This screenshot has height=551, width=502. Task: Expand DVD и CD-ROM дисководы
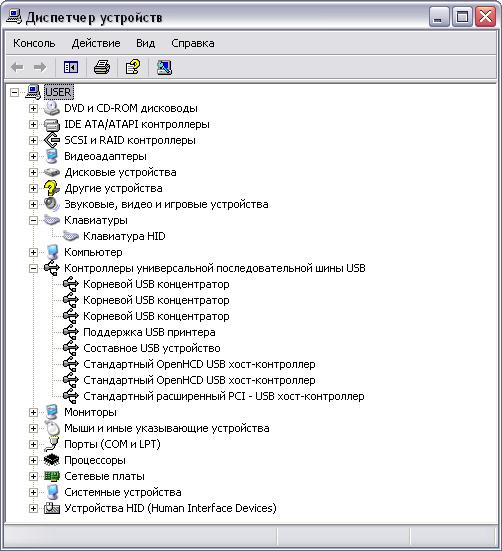click(33, 108)
